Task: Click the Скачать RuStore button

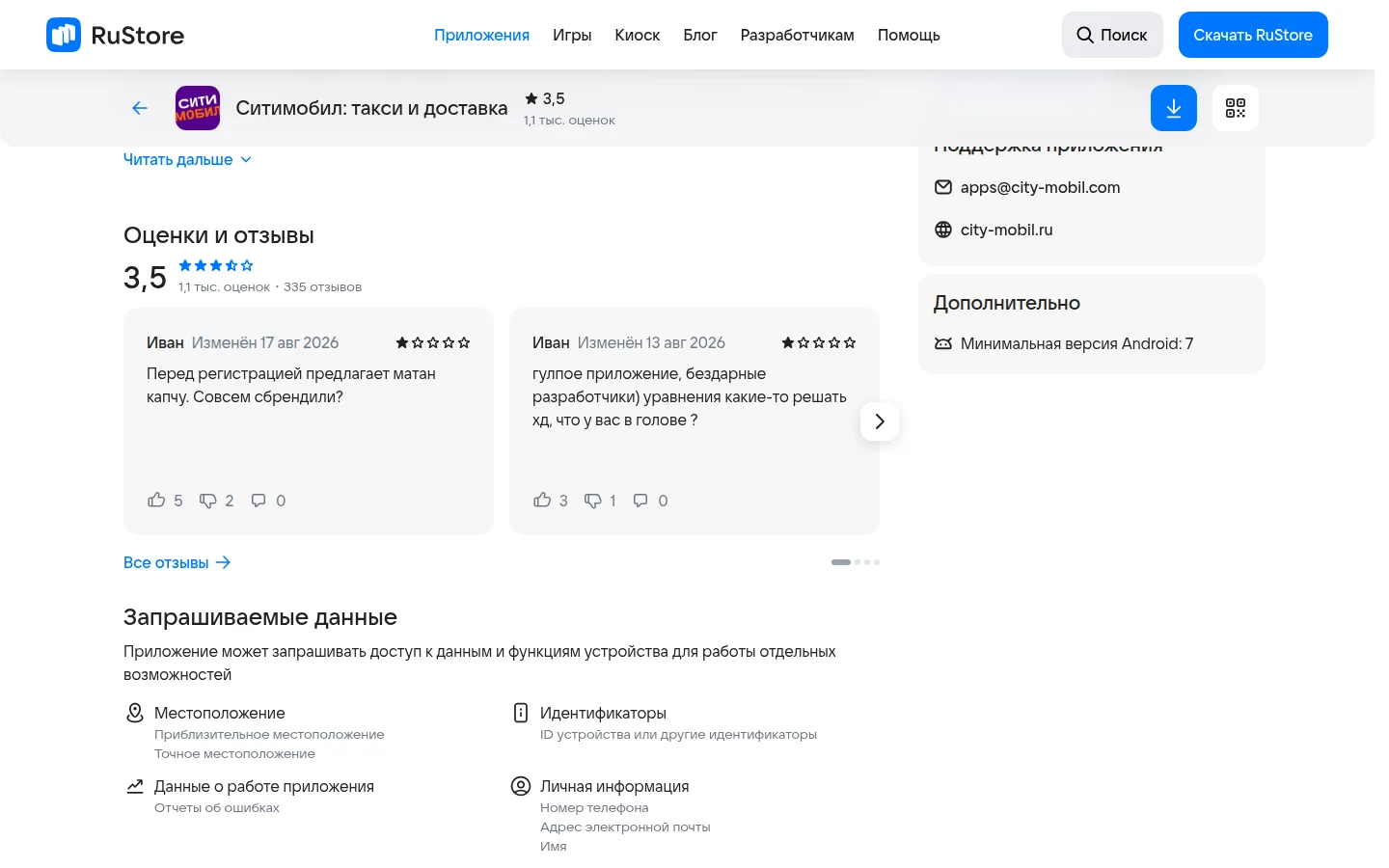Action: 1253,35
